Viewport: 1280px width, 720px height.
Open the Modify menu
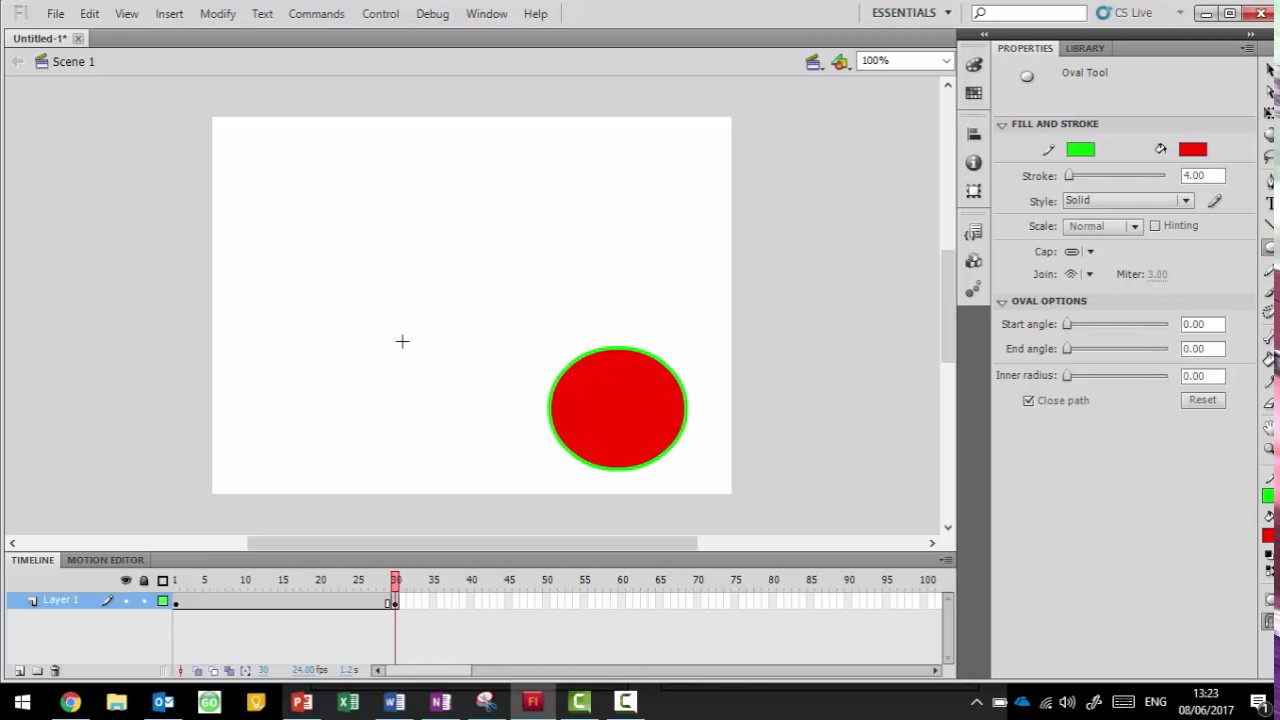pyautogui.click(x=218, y=14)
